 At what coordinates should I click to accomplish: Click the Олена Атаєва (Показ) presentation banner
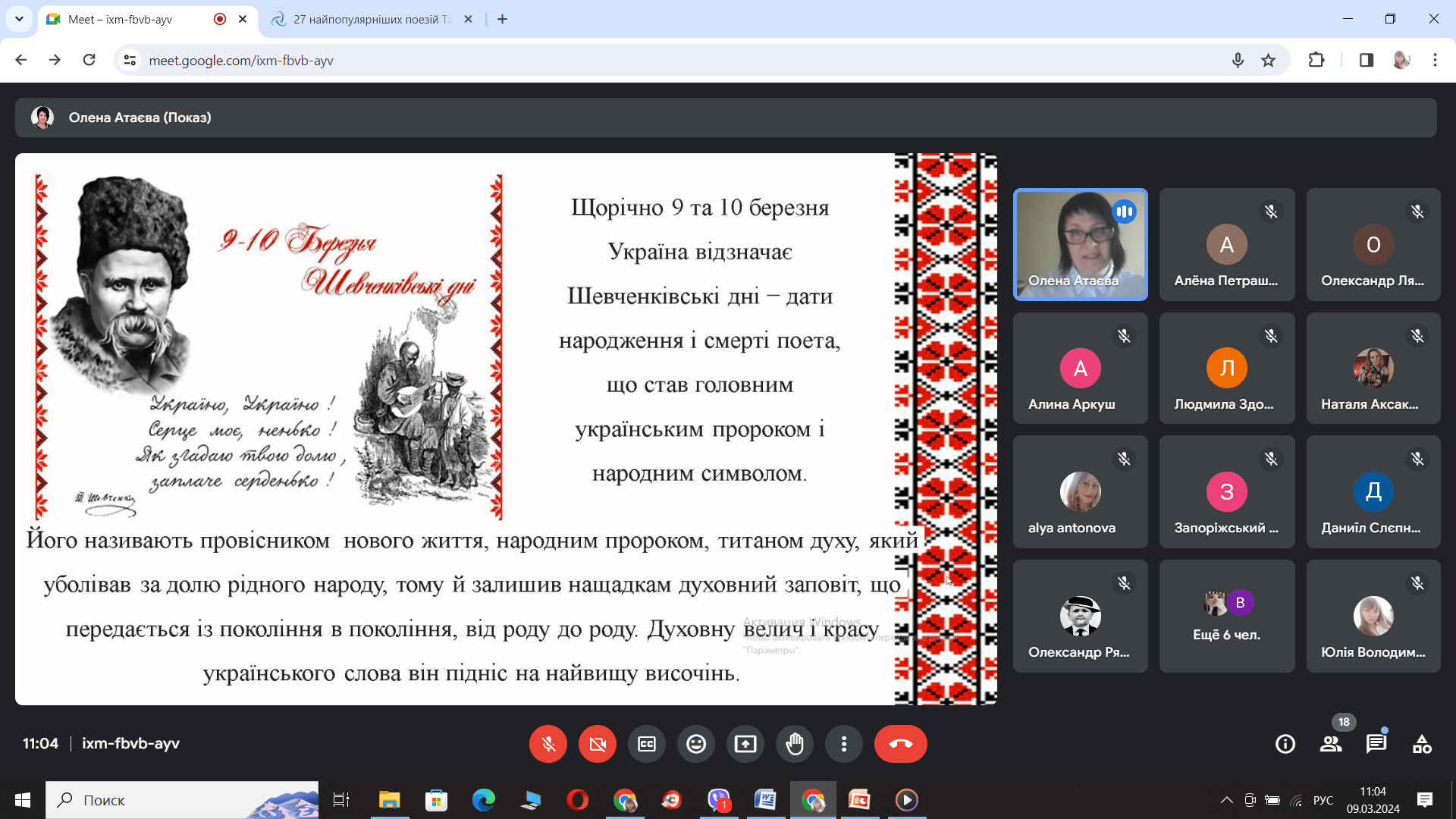726,118
